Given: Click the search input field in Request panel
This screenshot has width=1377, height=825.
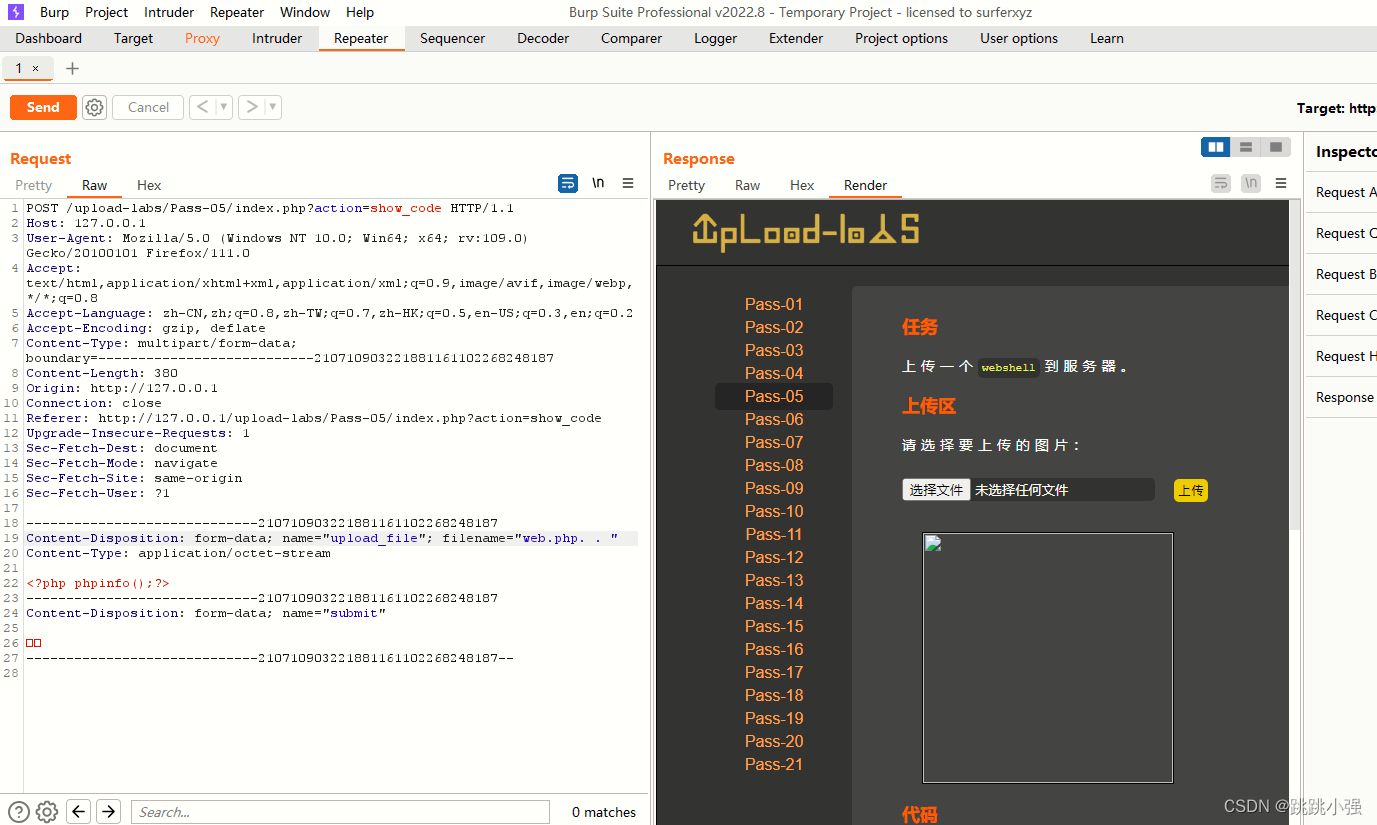Looking at the screenshot, I should point(340,812).
